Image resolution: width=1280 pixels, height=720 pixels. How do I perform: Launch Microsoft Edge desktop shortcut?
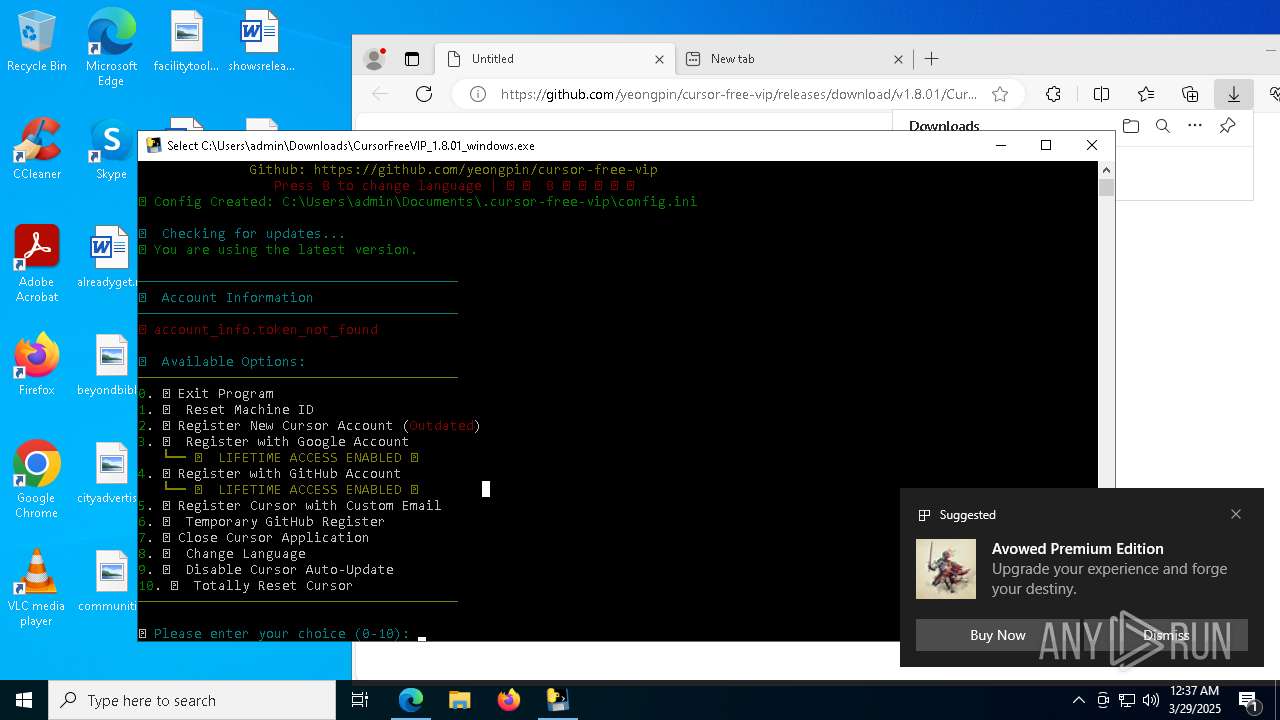tap(111, 47)
